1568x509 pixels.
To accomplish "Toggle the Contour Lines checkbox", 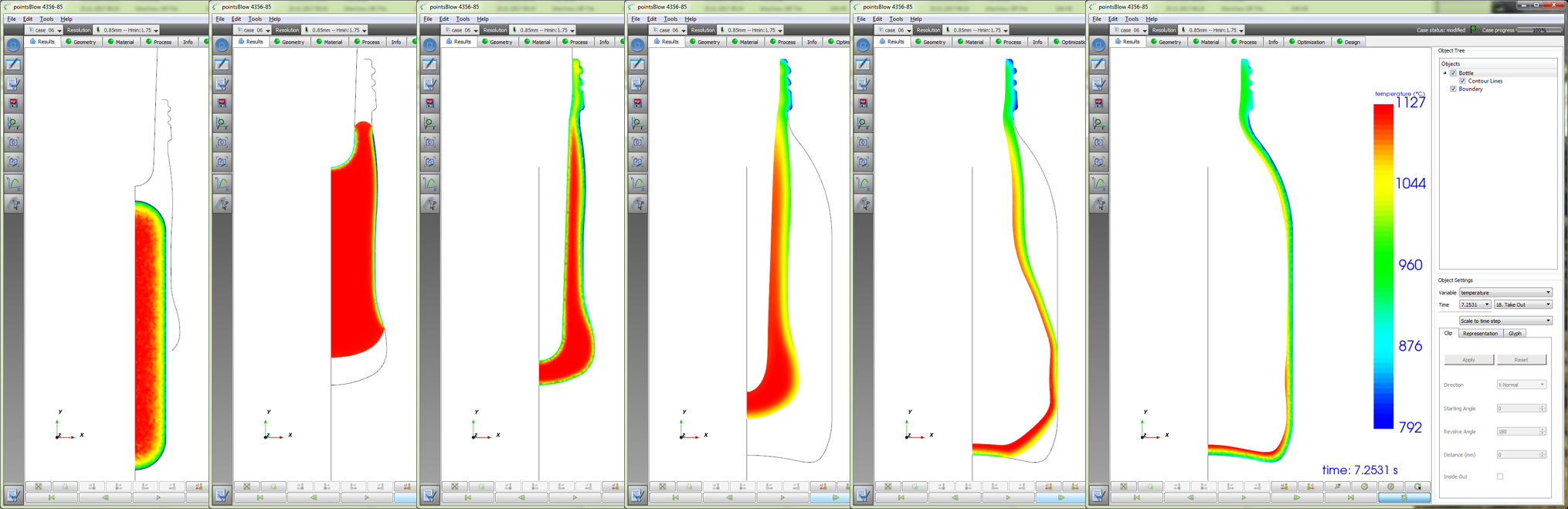I will (1462, 80).
